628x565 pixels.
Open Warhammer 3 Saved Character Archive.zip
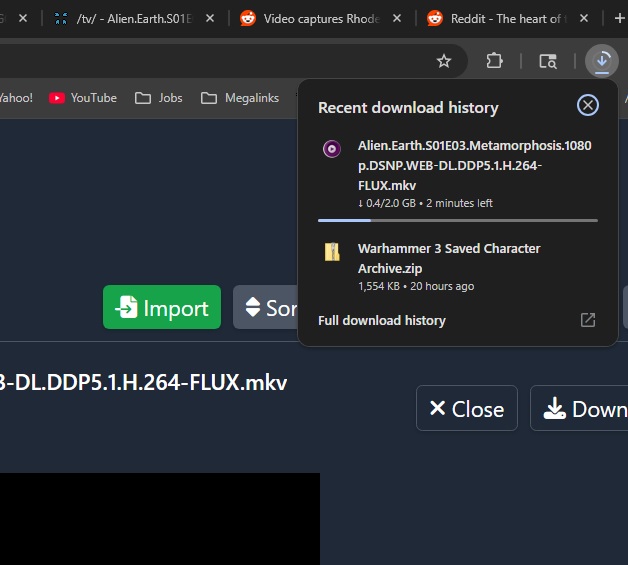(x=449, y=258)
